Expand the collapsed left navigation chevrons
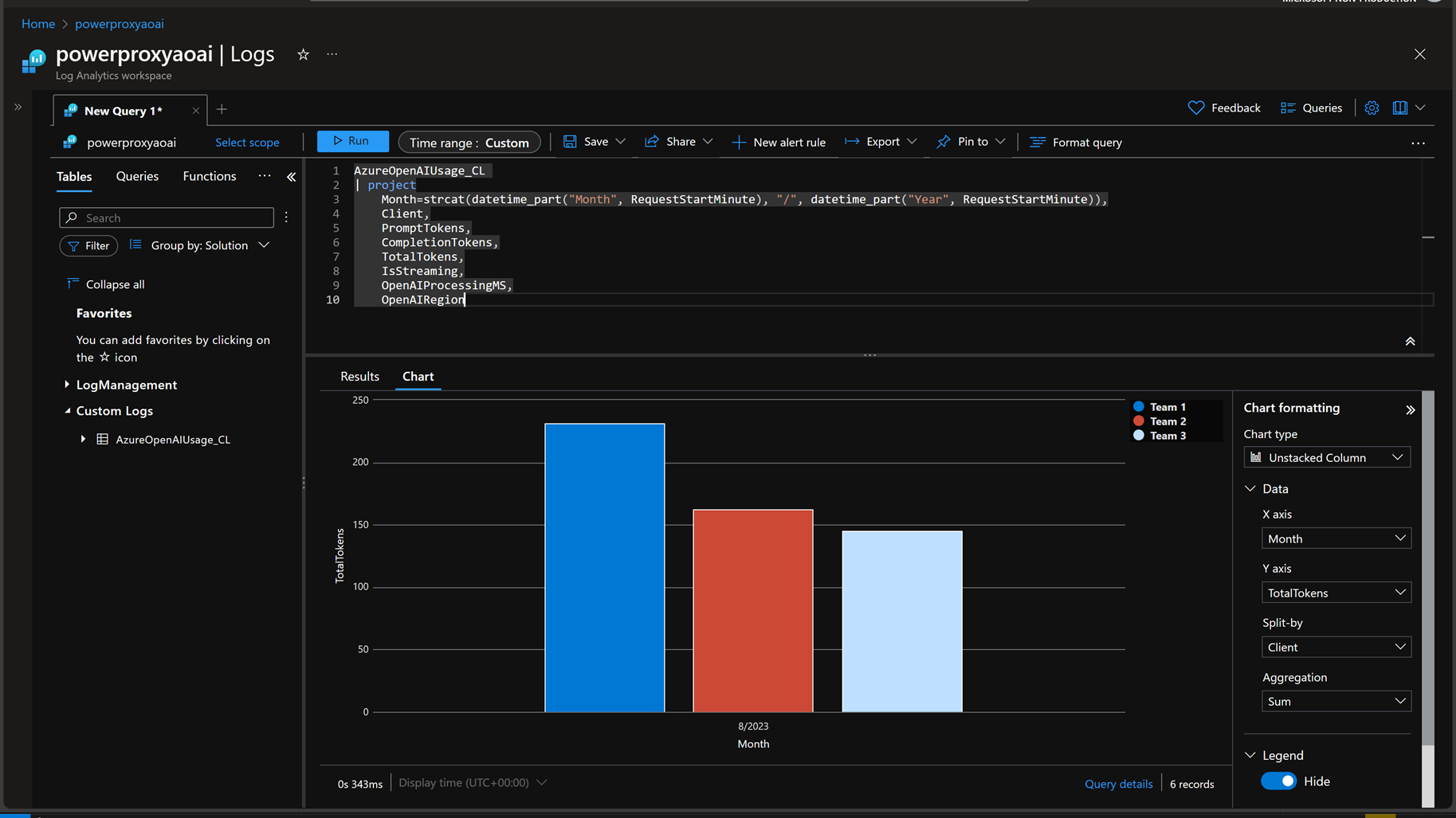 pos(18,107)
